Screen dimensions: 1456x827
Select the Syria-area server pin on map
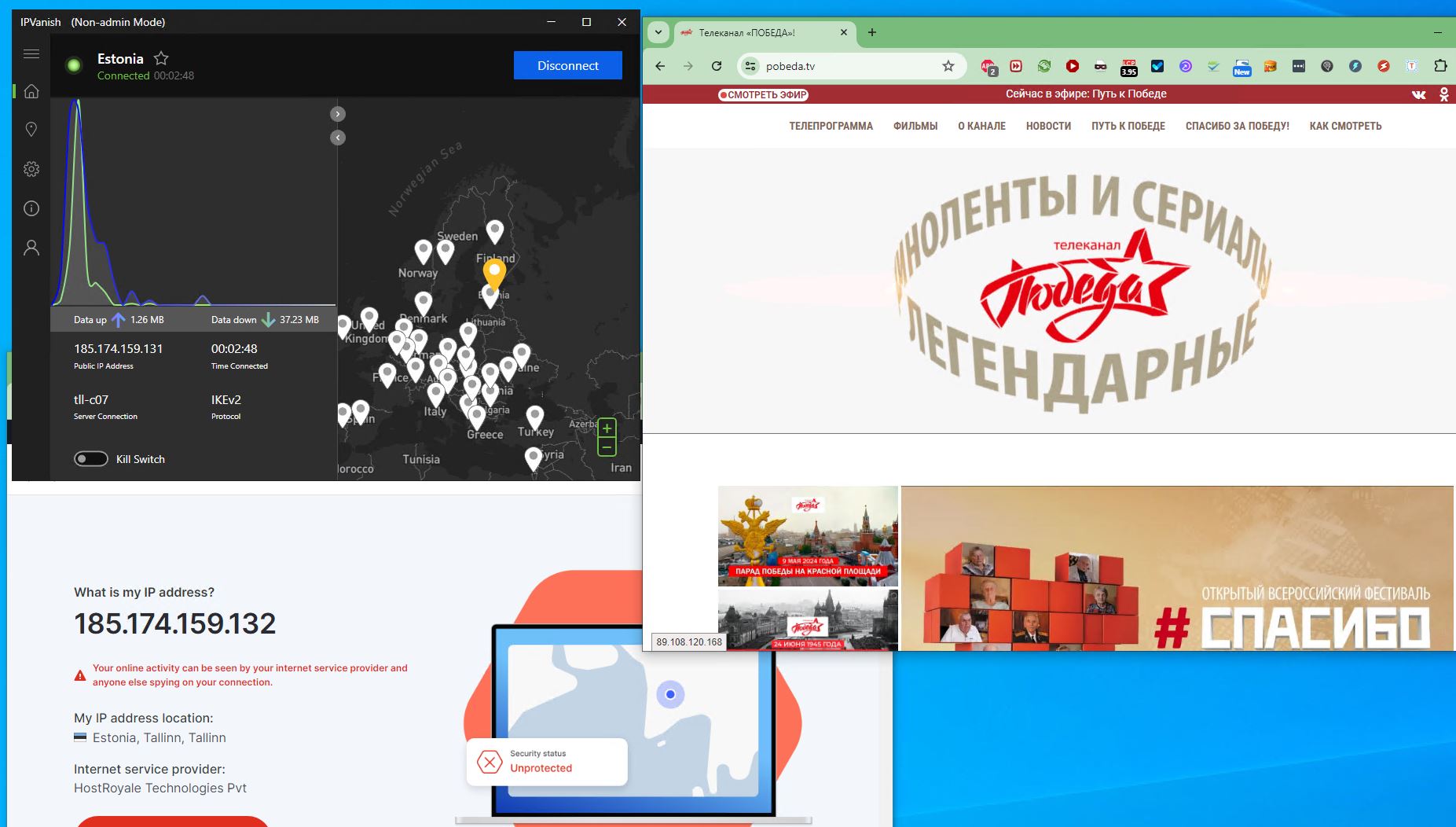534,458
